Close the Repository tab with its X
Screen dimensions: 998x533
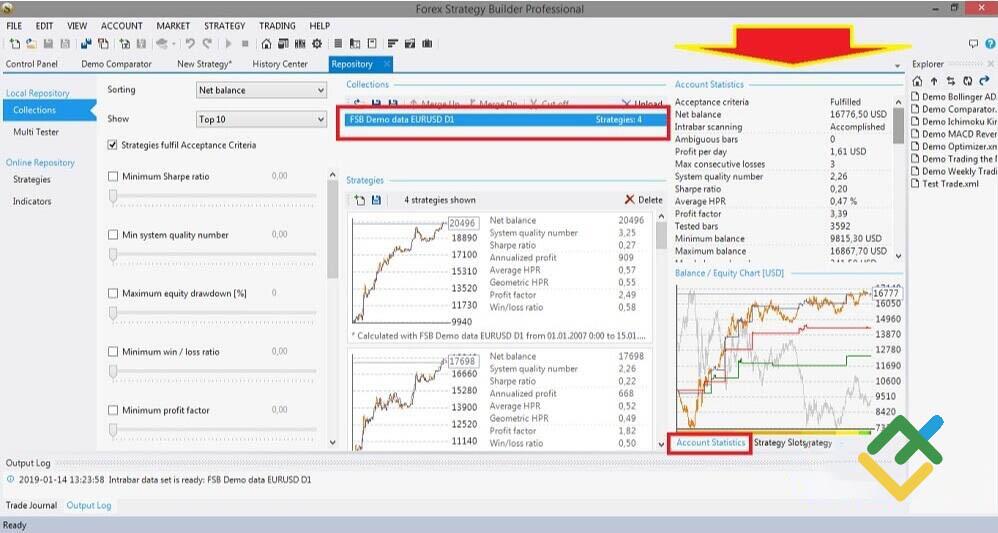pos(385,64)
